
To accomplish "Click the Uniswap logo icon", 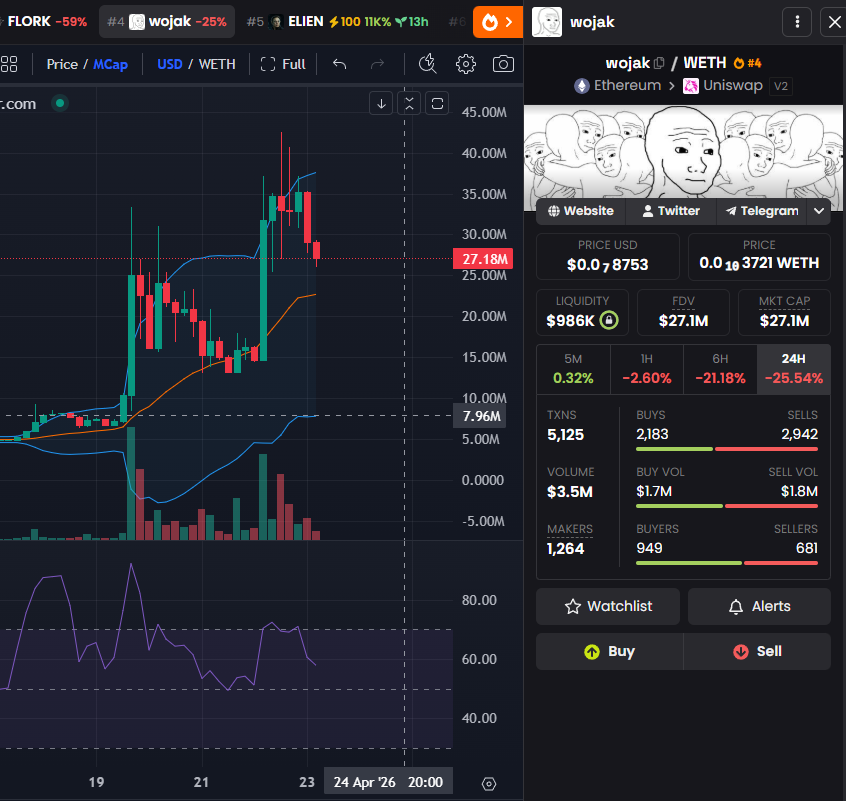I will pyautogui.click(x=691, y=86).
